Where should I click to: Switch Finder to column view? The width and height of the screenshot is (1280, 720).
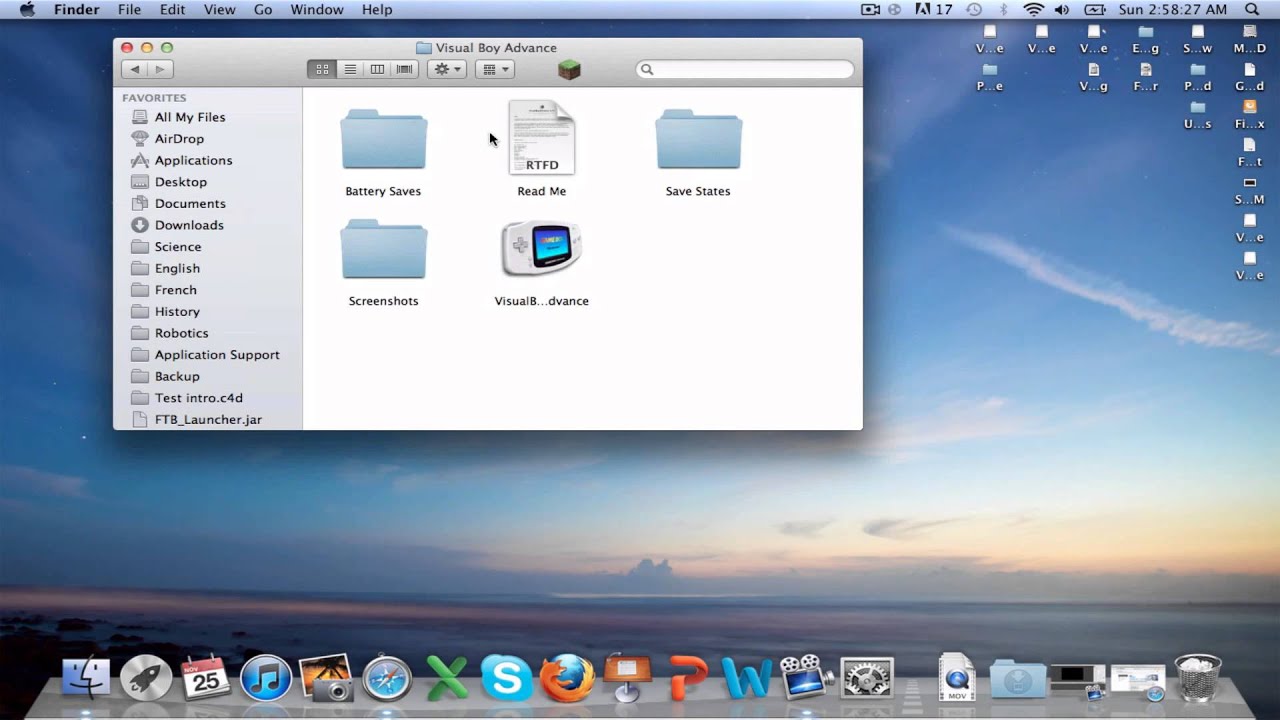tap(377, 69)
